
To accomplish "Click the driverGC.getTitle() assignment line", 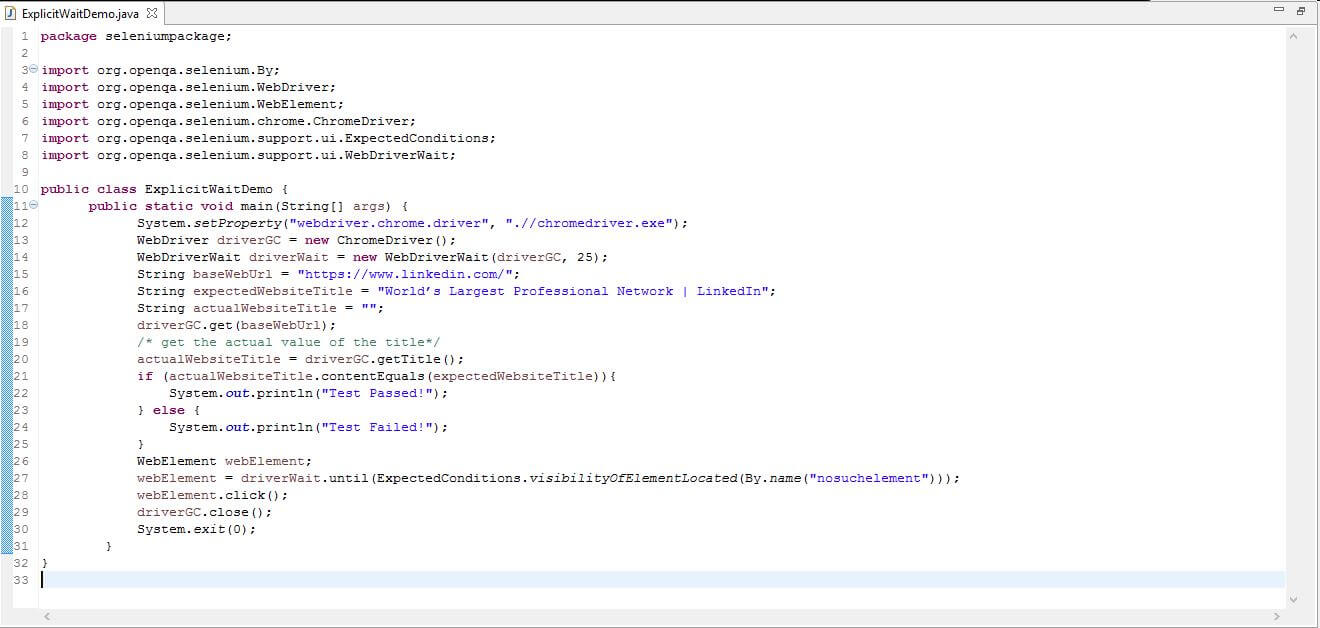I will click(301, 359).
